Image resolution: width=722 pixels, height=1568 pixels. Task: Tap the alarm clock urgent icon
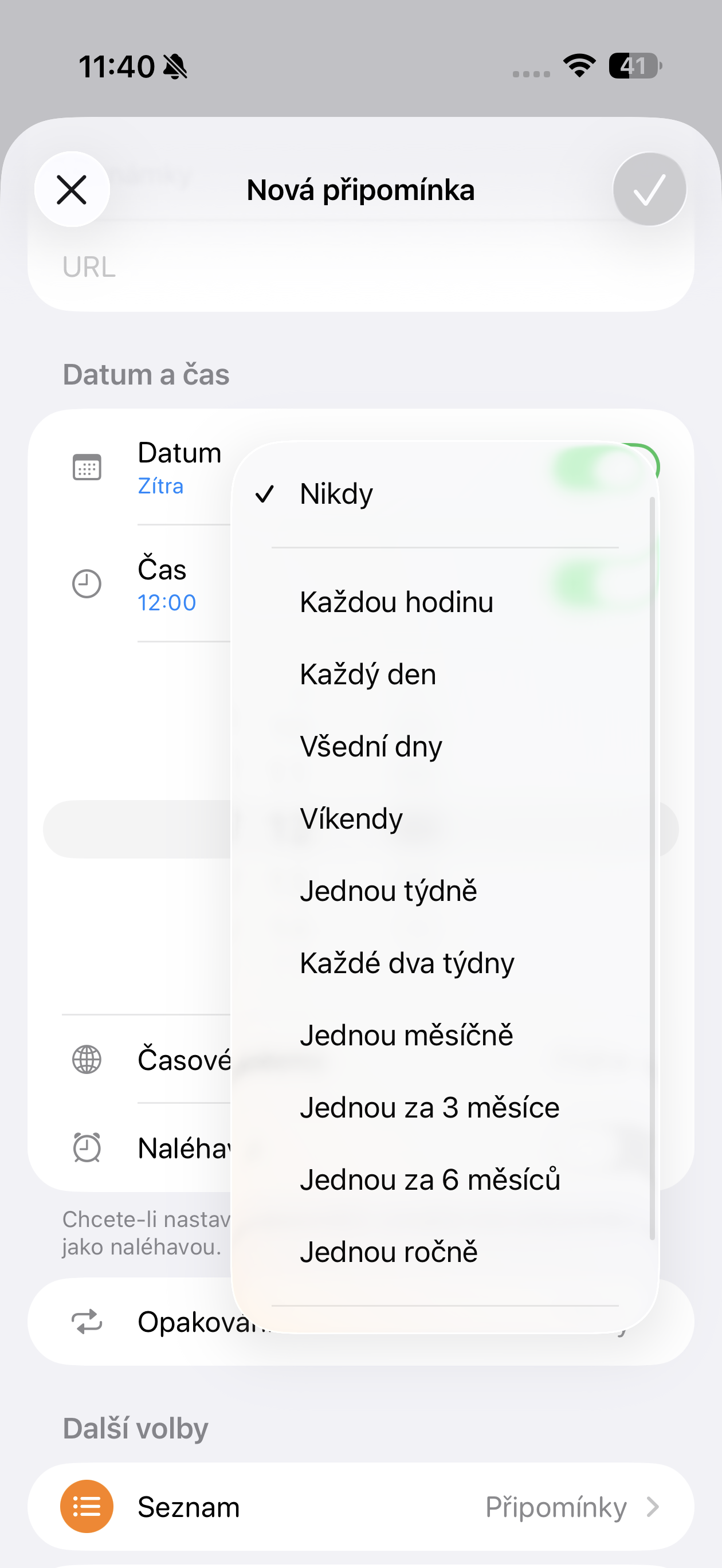pyautogui.click(x=87, y=1148)
